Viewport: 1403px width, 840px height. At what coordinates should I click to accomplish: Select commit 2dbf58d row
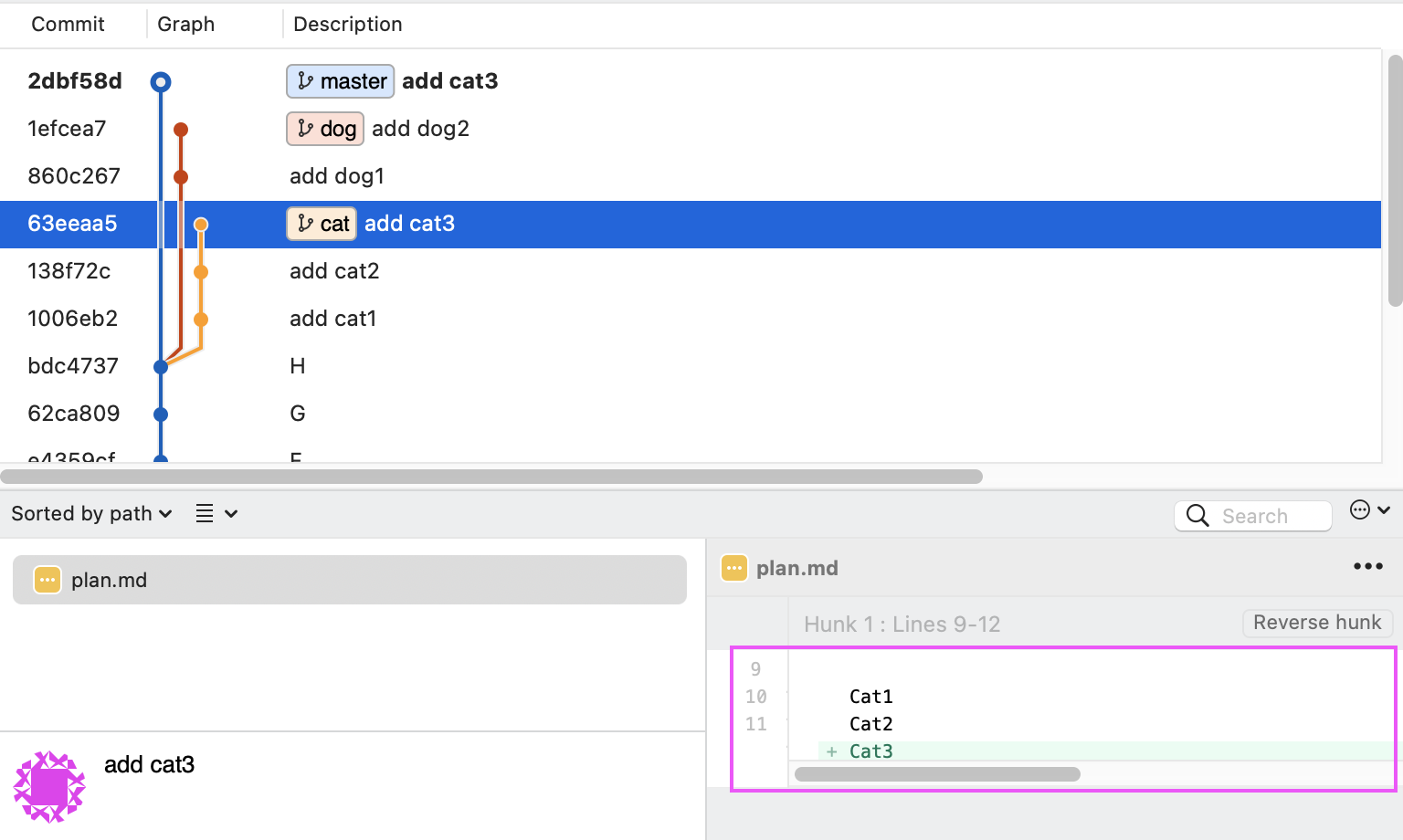click(691, 81)
